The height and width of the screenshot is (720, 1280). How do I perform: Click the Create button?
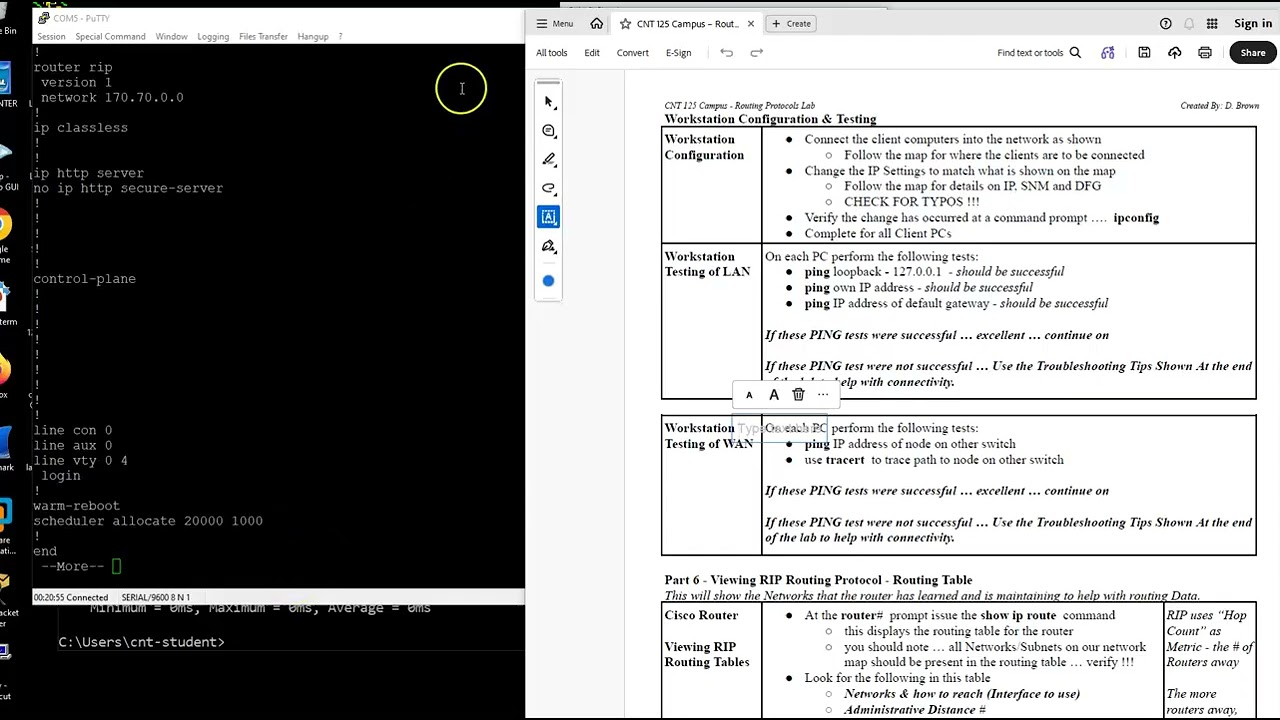point(791,24)
